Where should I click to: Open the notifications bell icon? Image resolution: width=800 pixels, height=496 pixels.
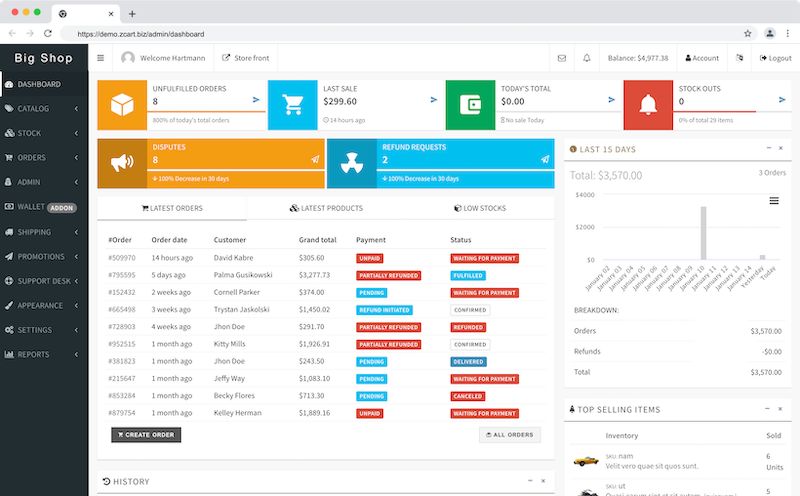tap(587, 58)
